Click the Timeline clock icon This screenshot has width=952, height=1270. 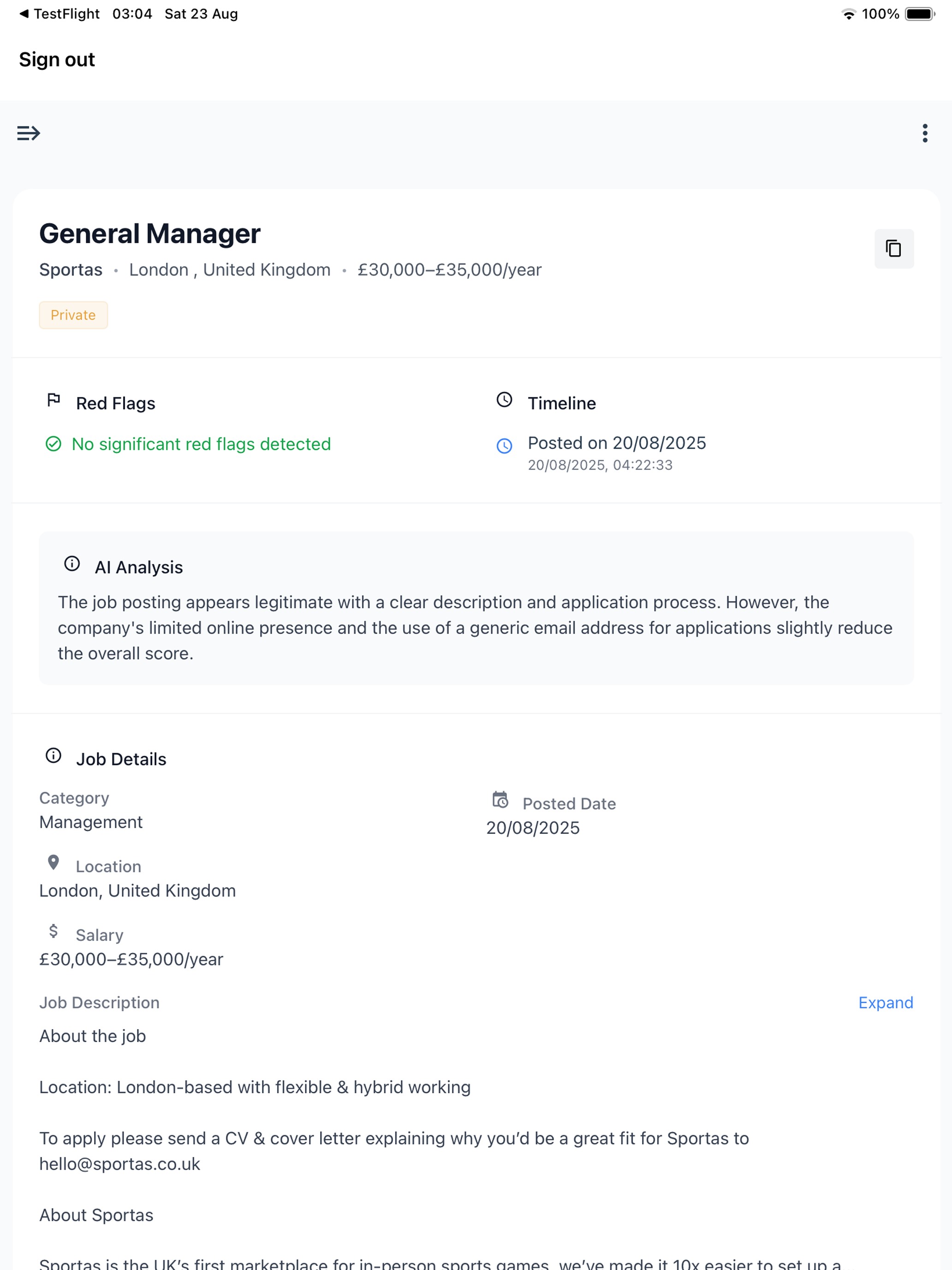pyautogui.click(x=504, y=400)
